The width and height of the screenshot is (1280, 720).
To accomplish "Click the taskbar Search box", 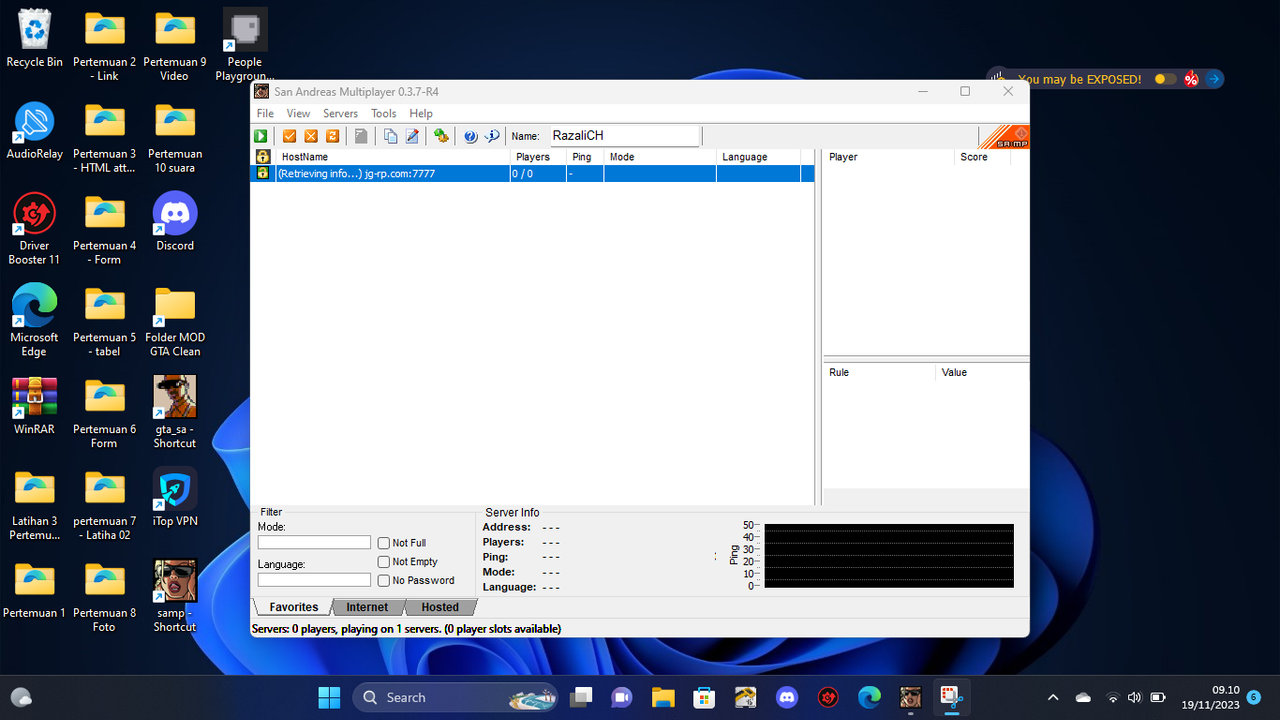I will (455, 697).
